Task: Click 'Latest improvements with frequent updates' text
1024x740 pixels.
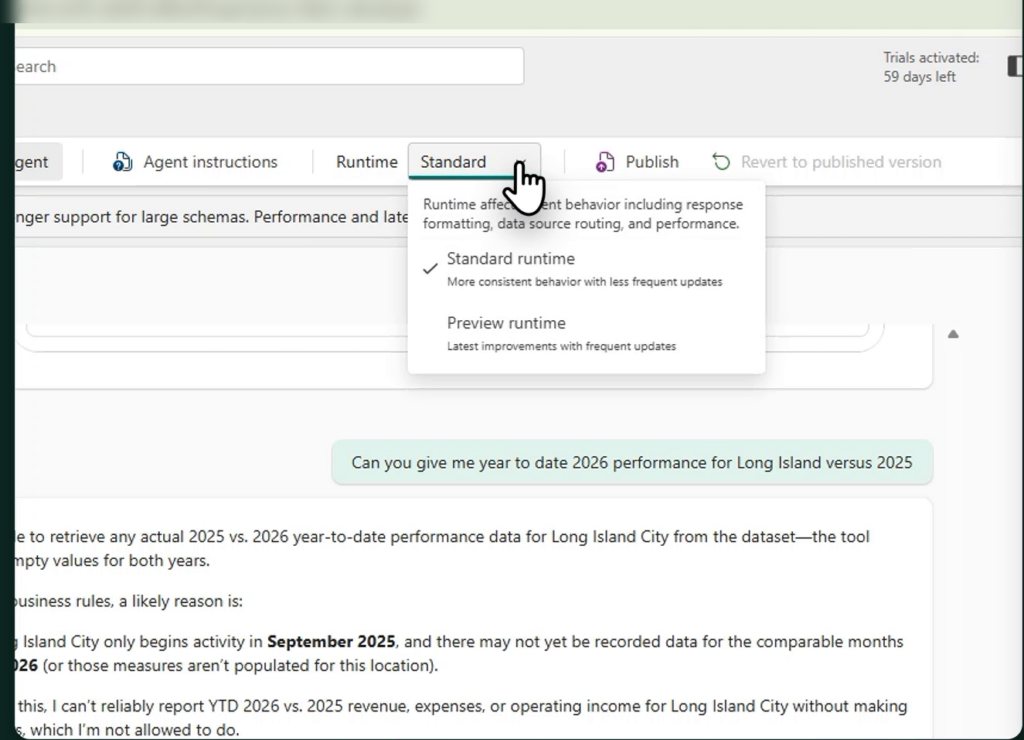Action: [562, 346]
